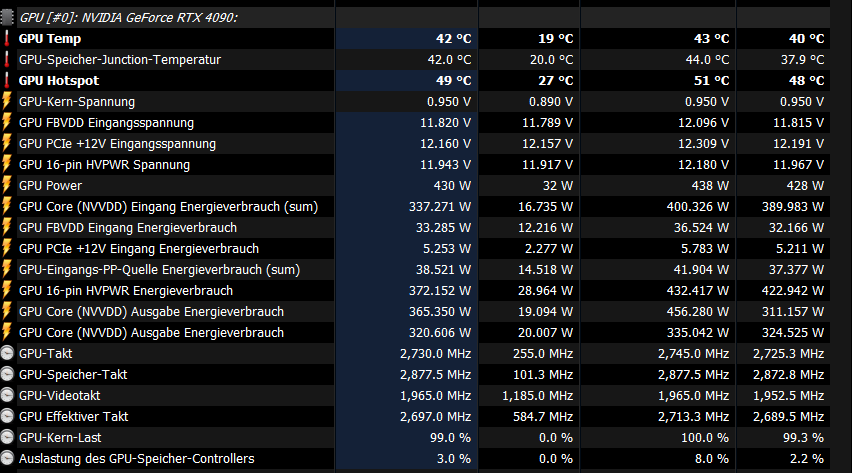852x473 pixels.
Task: Click lightning icon beside GPU-Kern-Spannung
Action: point(7,101)
